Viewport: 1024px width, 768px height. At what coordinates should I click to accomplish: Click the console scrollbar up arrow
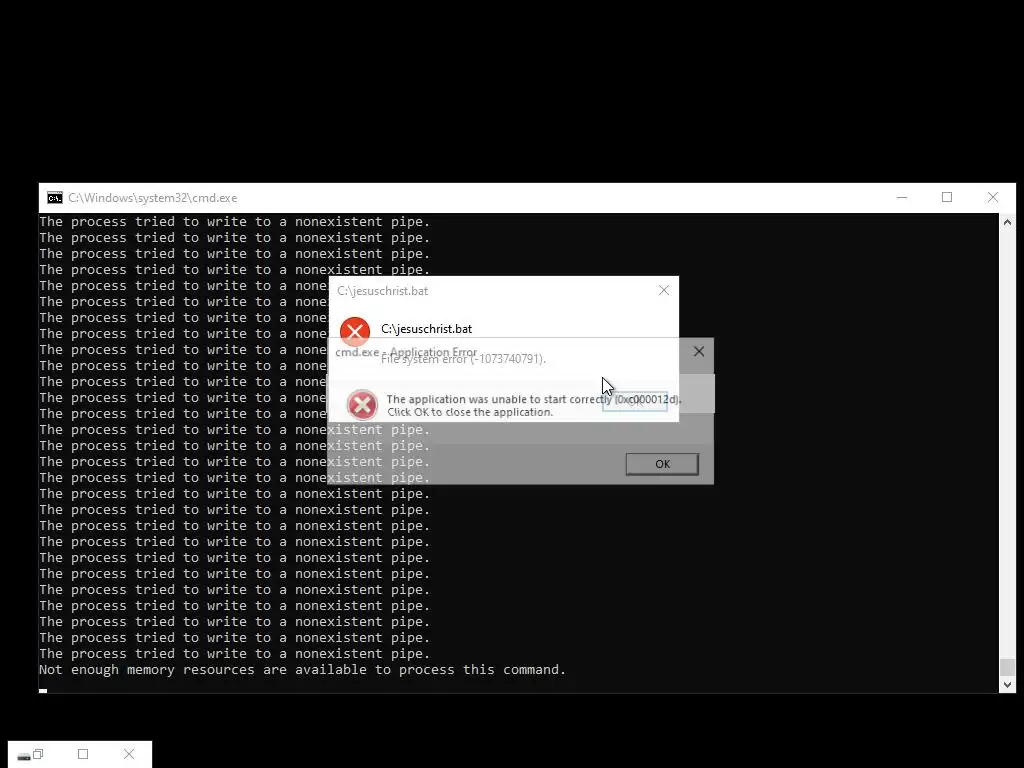pyautogui.click(x=1007, y=223)
